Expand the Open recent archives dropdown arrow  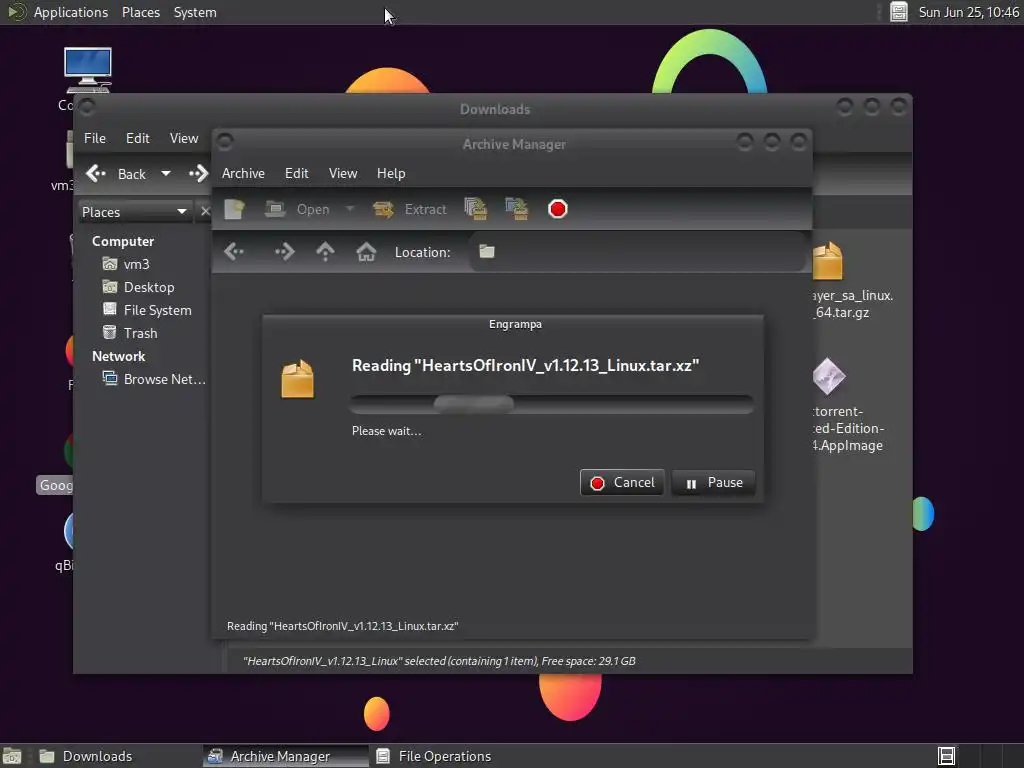350,209
